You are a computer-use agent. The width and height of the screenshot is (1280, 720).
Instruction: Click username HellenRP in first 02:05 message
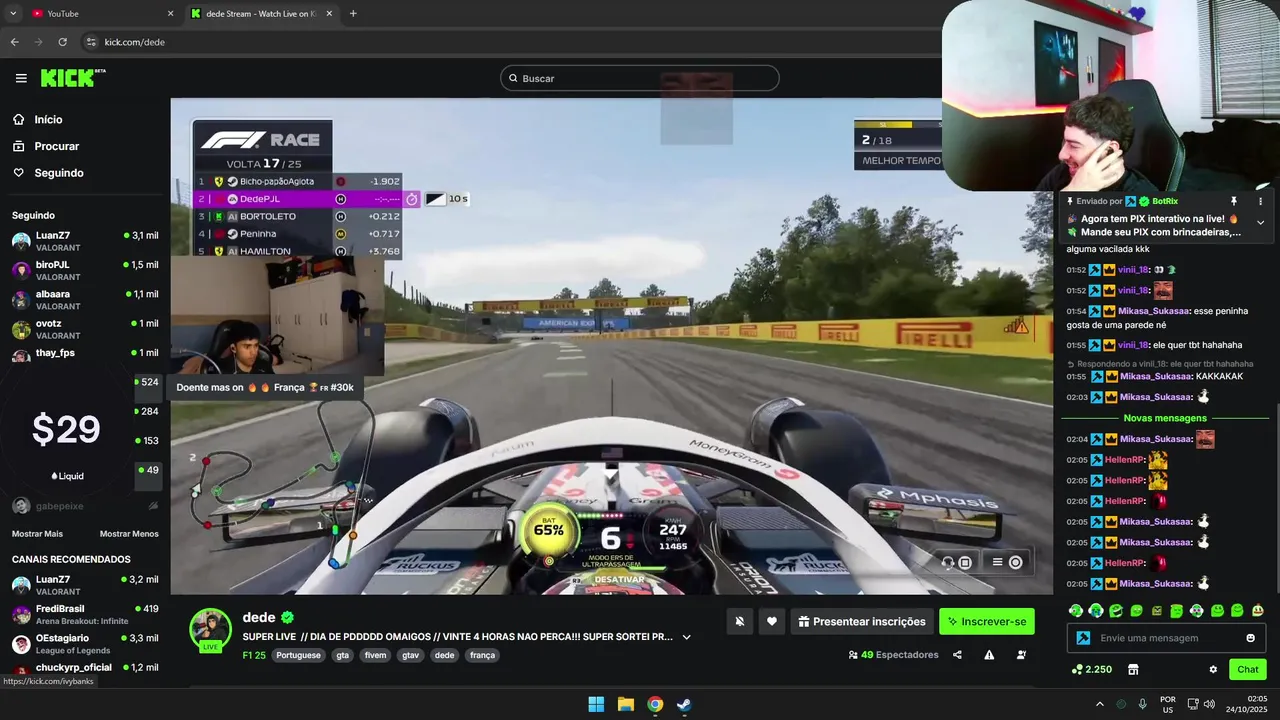point(1124,460)
